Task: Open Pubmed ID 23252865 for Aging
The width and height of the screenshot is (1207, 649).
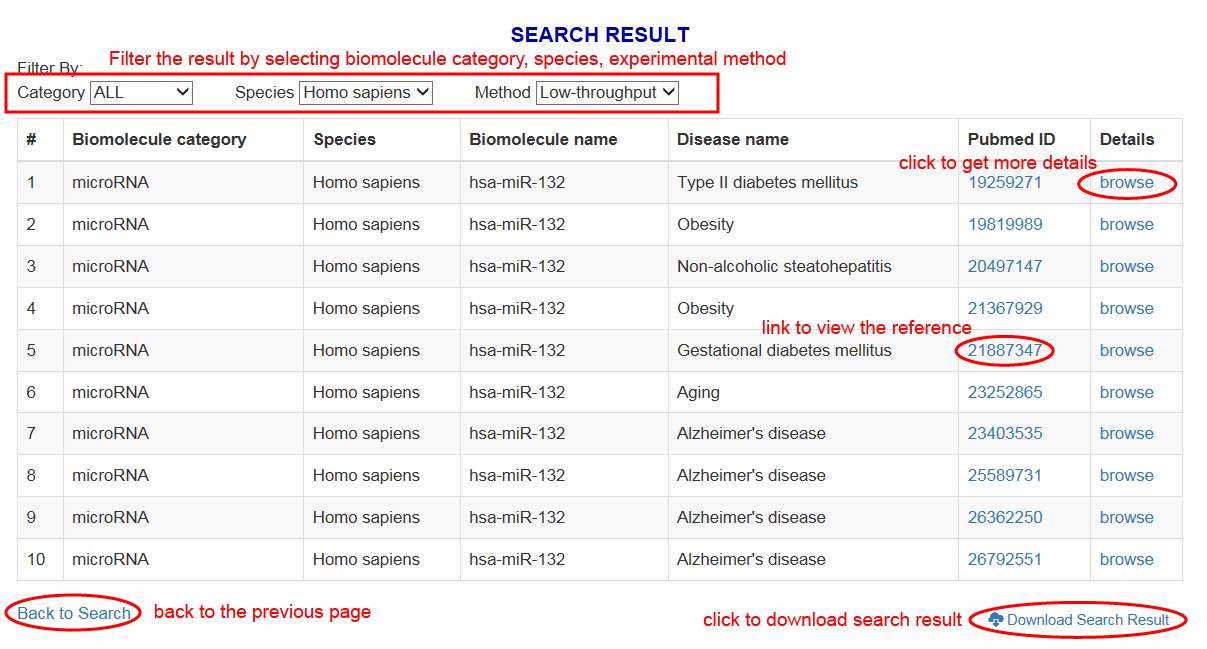Action: click(x=1004, y=392)
